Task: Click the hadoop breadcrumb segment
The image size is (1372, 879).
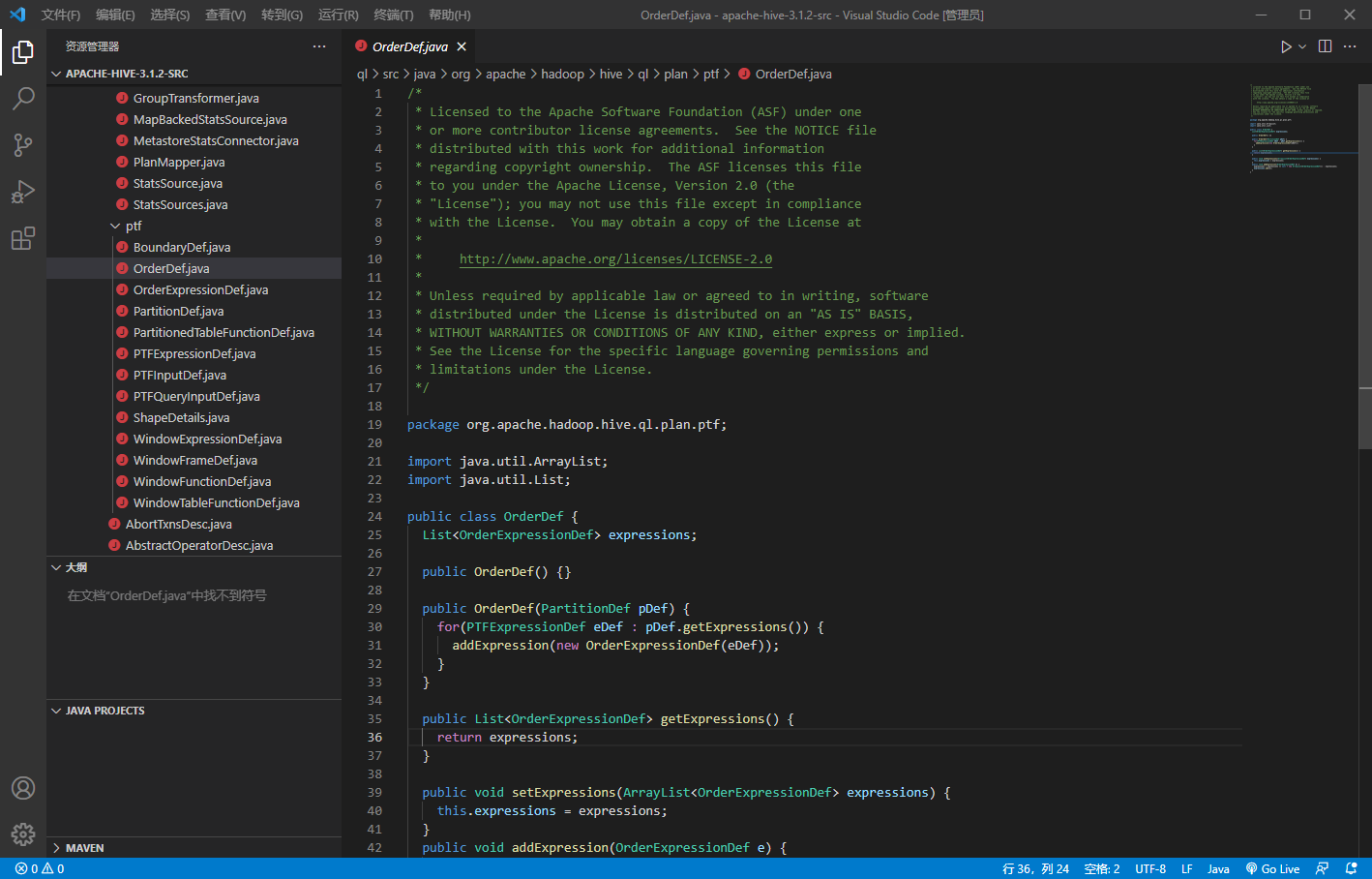Action: click(562, 74)
